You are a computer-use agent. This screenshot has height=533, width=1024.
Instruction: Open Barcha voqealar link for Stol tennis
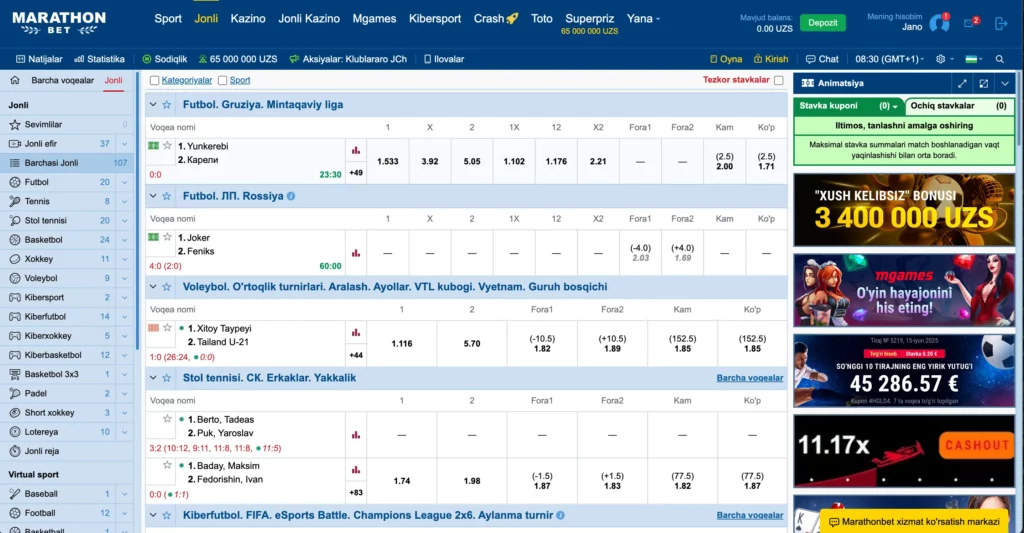(749, 378)
